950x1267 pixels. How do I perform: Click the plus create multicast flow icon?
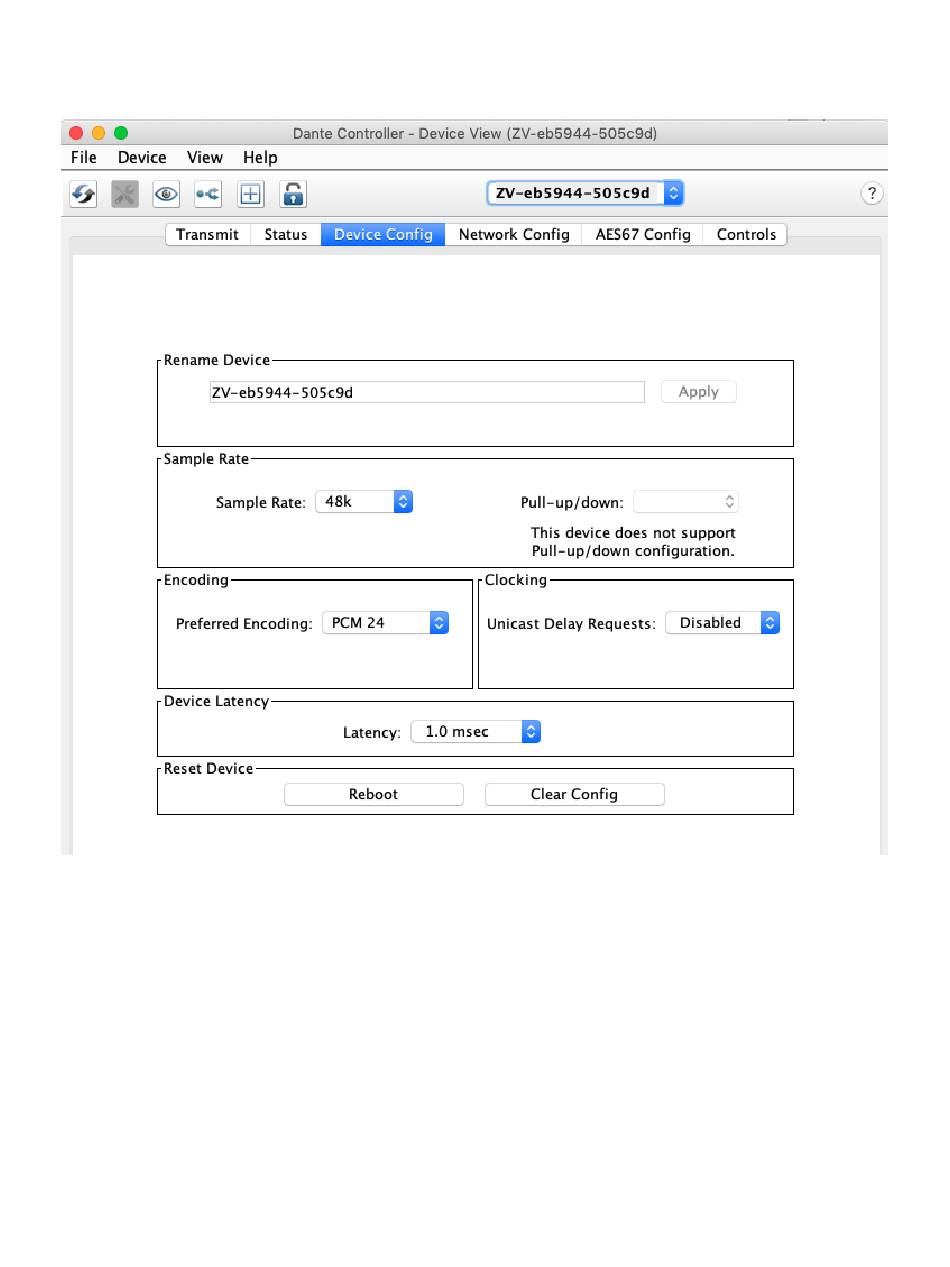click(x=251, y=194)
